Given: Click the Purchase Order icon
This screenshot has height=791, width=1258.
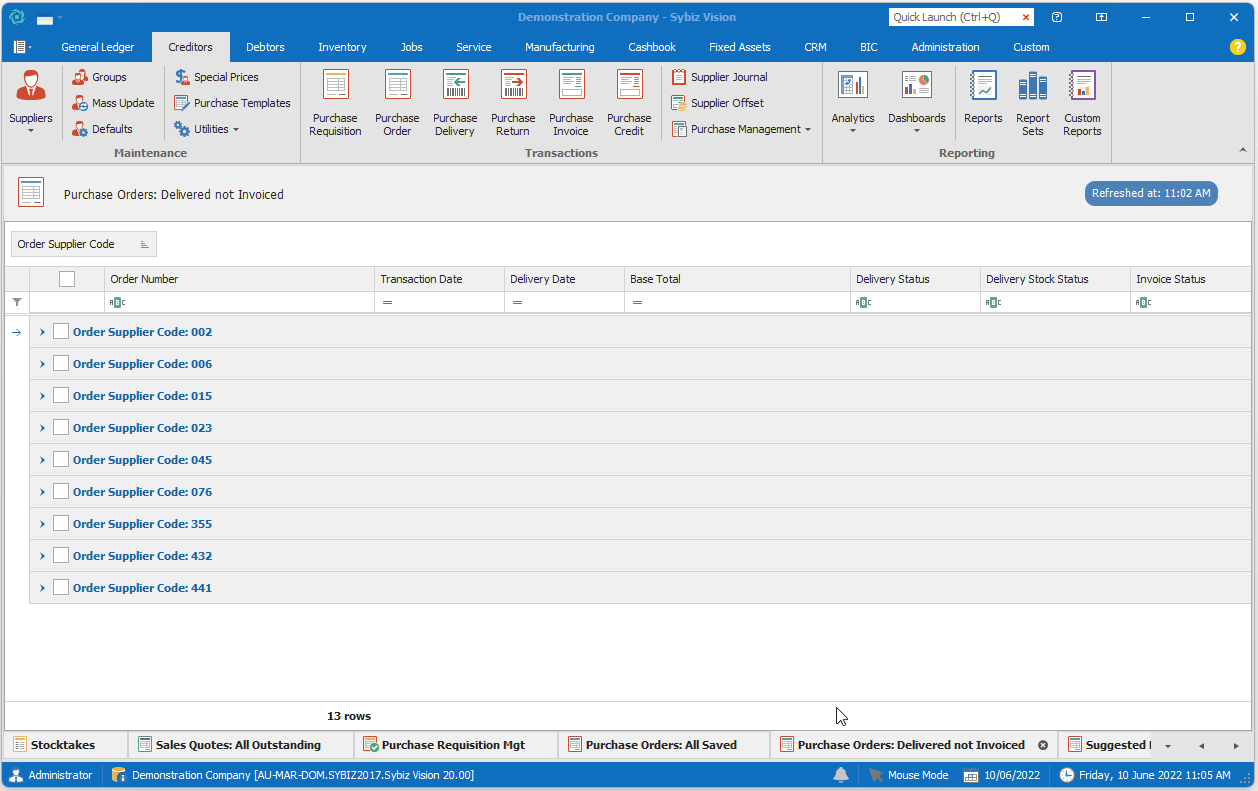Looking at the screenshot, I should click(x=397, y=102).
